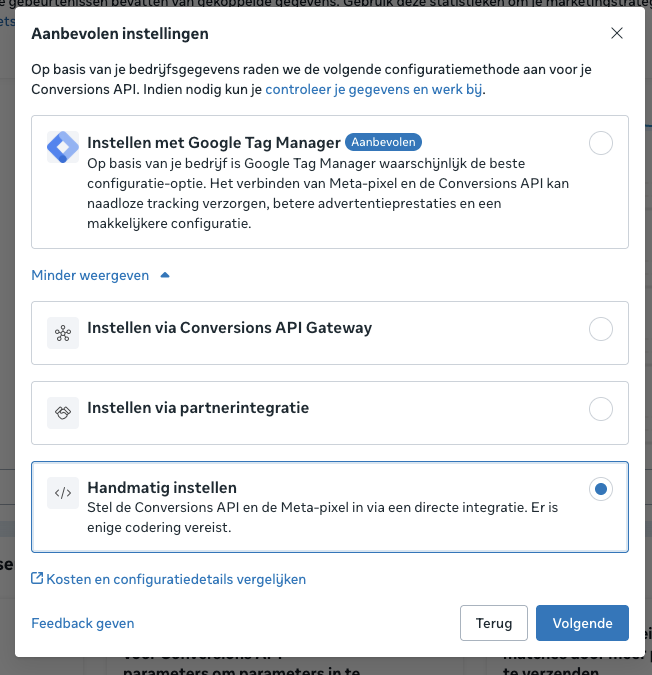
Task: Select the Google Tag Manager radio button
Action: pyautogui.click(x=601, y=144)
